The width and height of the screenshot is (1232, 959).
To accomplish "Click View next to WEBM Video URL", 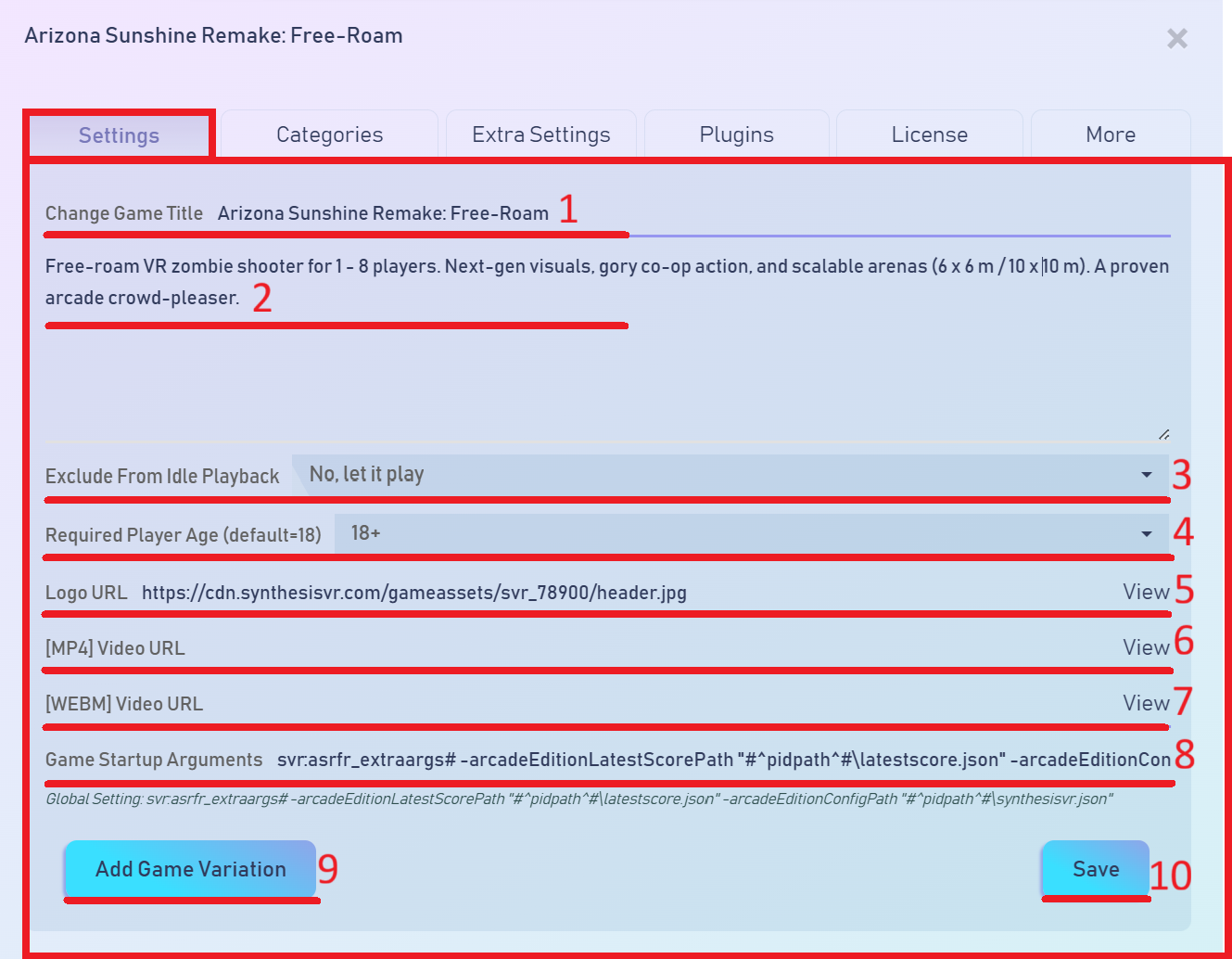I will (x=1146, y=703).
